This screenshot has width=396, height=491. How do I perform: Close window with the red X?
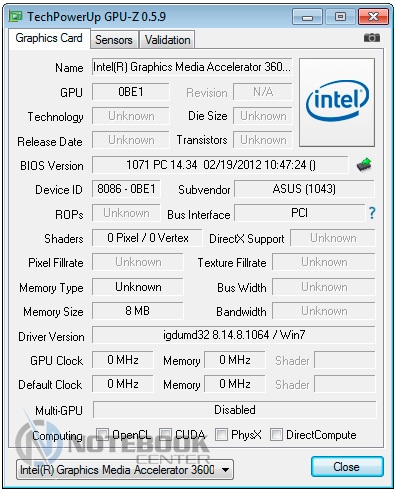(x=373, y=17)
